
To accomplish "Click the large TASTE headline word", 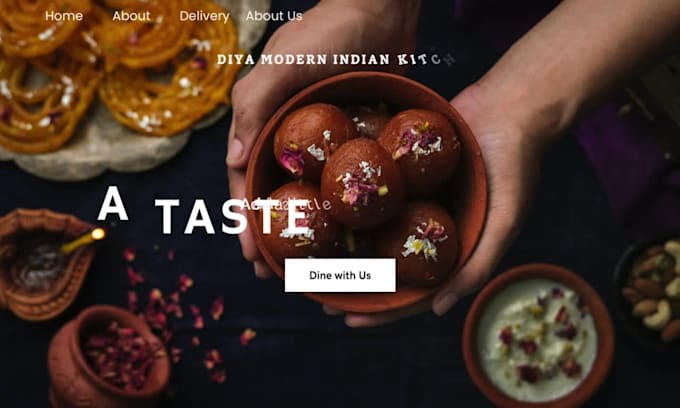I will coord(233,217).
